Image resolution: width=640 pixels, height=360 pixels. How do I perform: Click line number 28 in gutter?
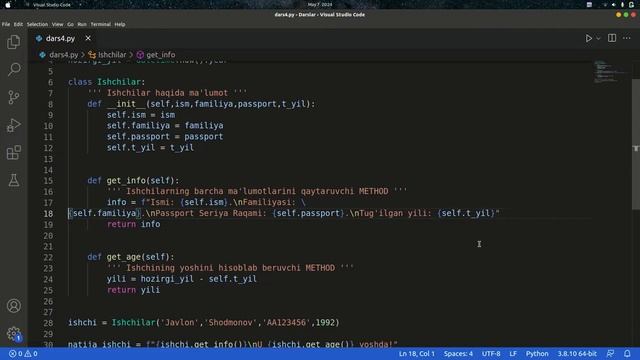pyautogui.click(x=48, y=323)
